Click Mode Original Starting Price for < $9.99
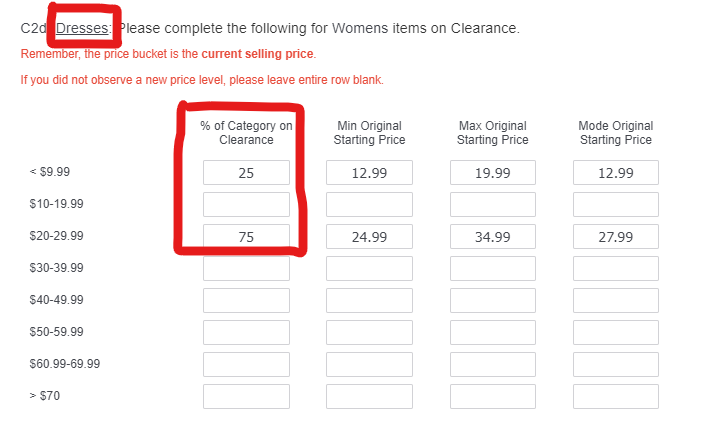This screenshot has height=428, width=713. (x=616, y=173)
